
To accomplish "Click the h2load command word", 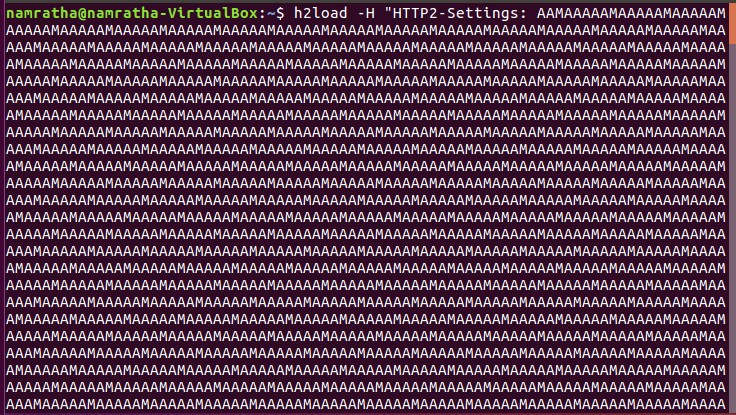I will [320, 13].
